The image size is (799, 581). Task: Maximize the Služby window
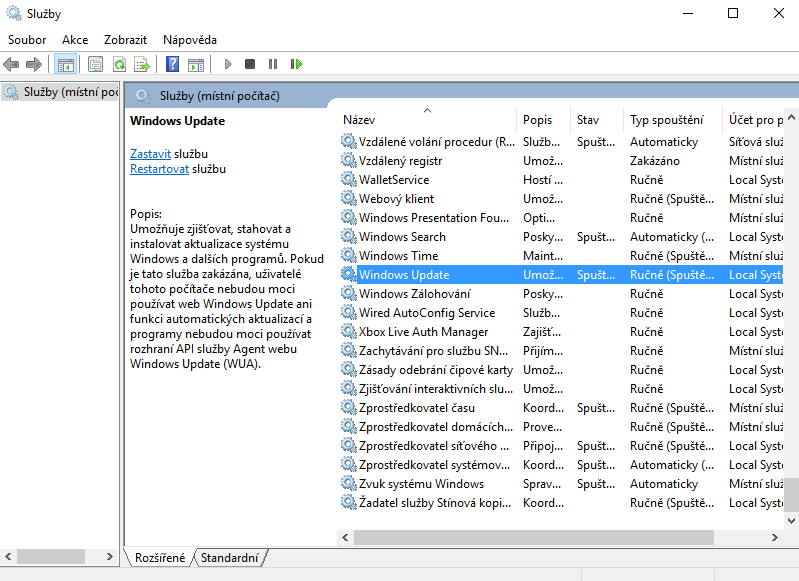(733, 13)
